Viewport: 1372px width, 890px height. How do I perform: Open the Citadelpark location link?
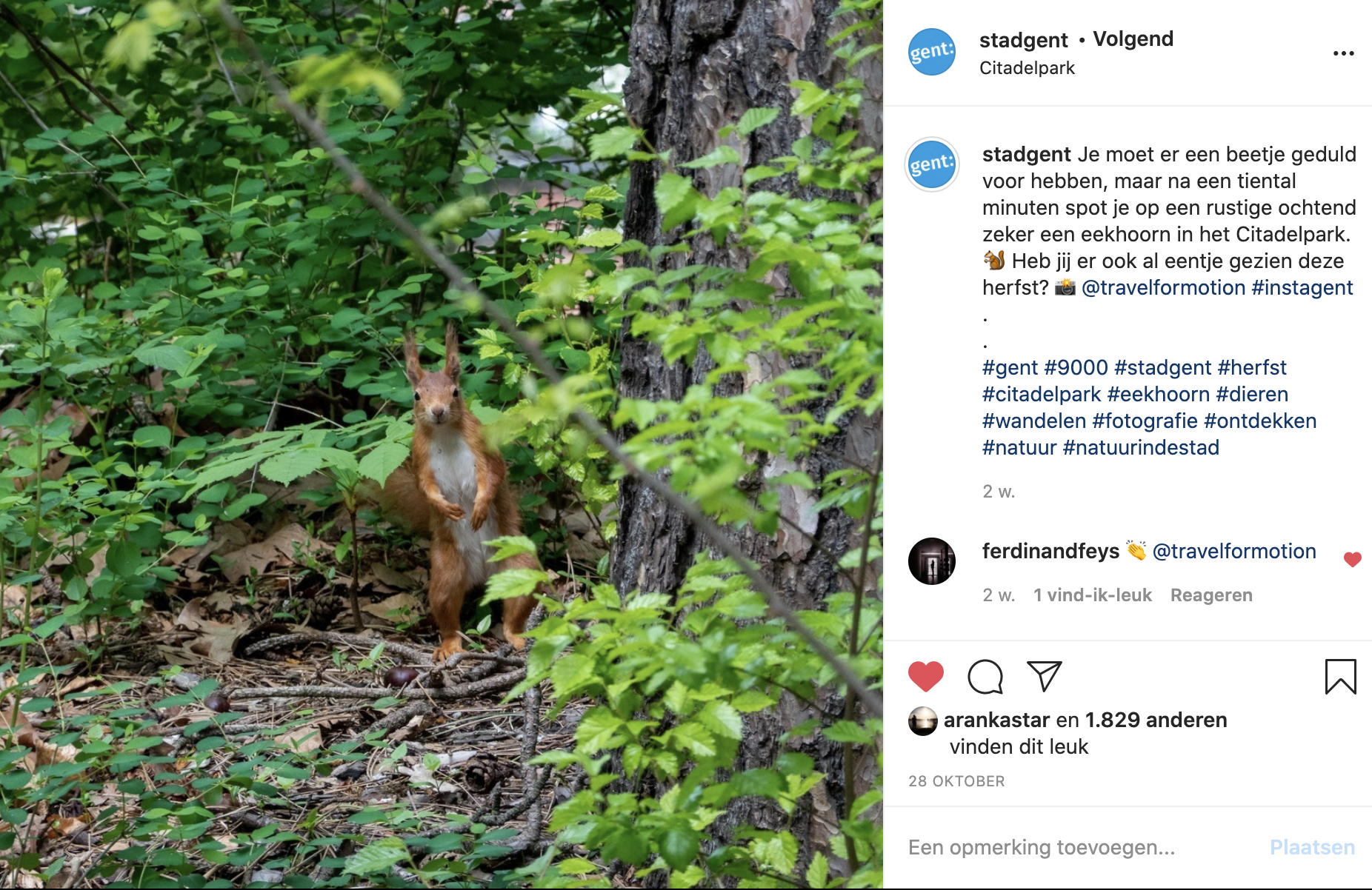point(1027,68)
